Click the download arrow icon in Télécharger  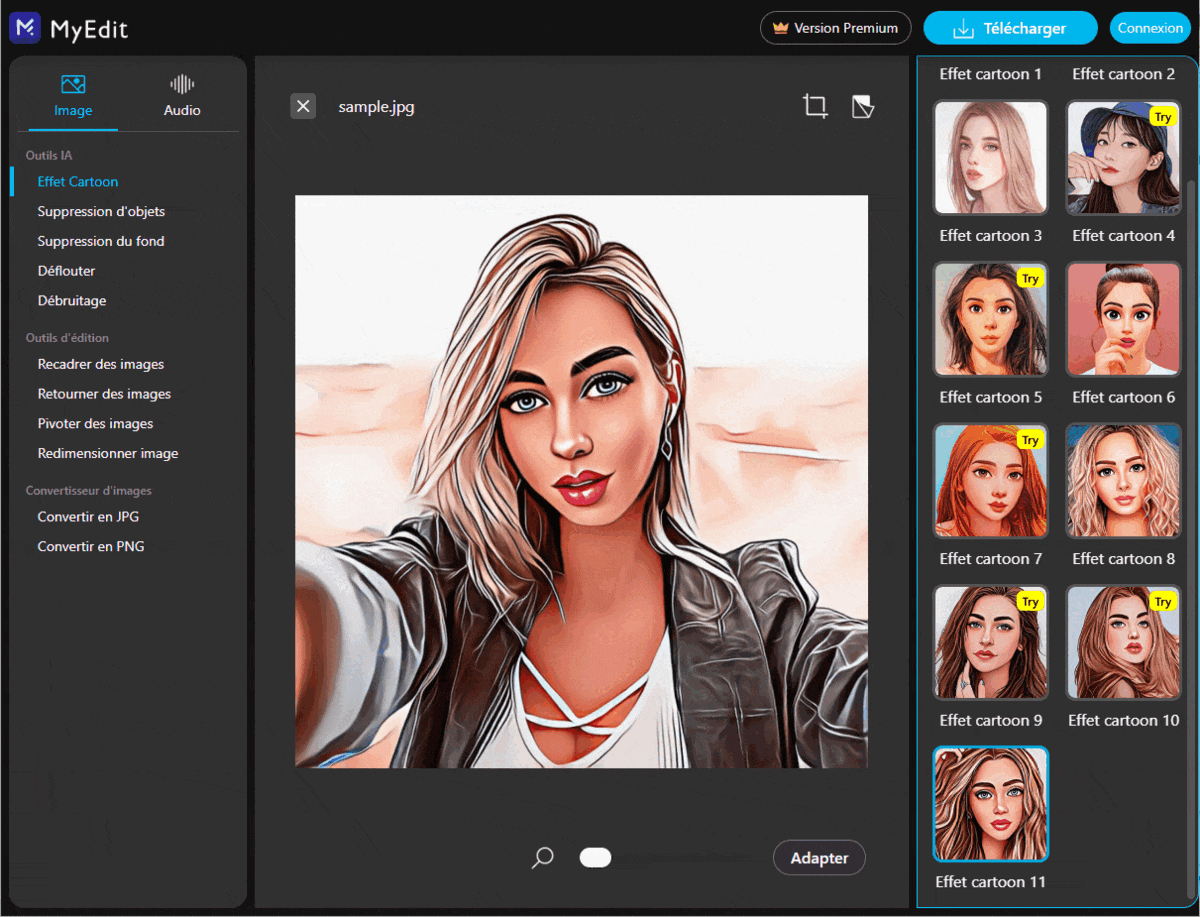[x=961, y=28]
